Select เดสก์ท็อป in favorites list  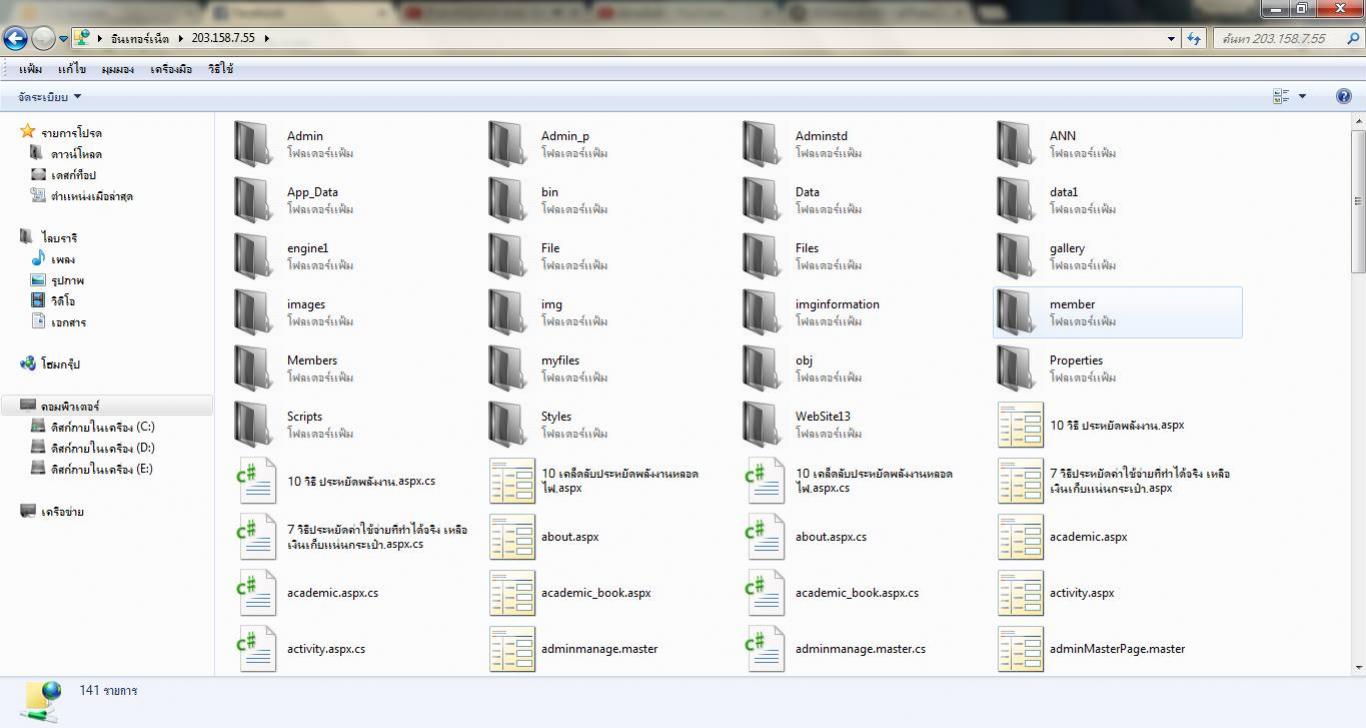pos(73,175)
